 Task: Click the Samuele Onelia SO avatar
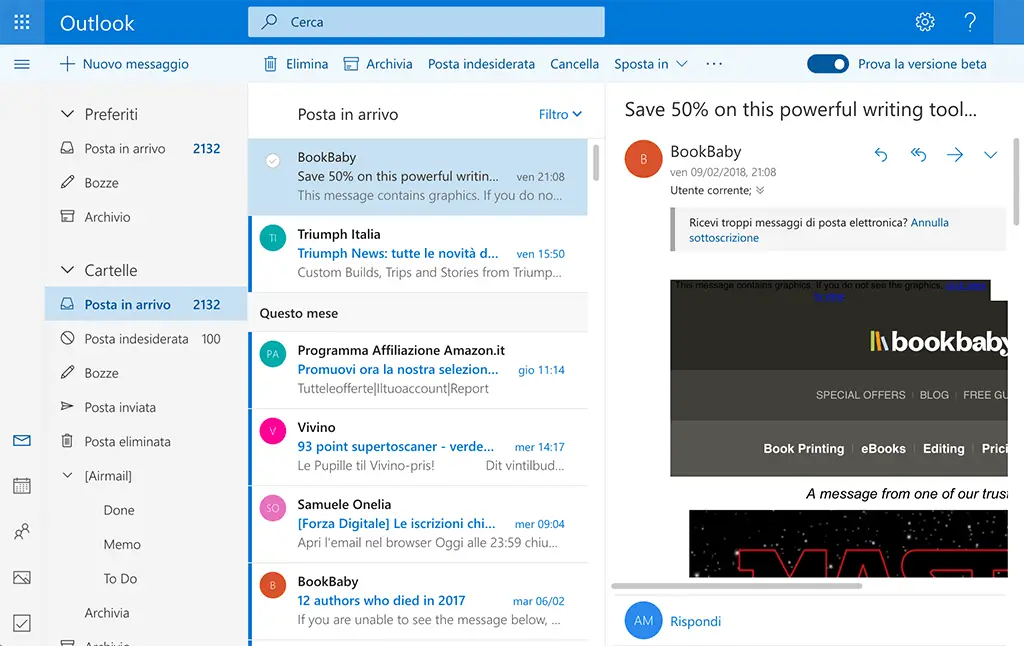[x=273, y=508]
